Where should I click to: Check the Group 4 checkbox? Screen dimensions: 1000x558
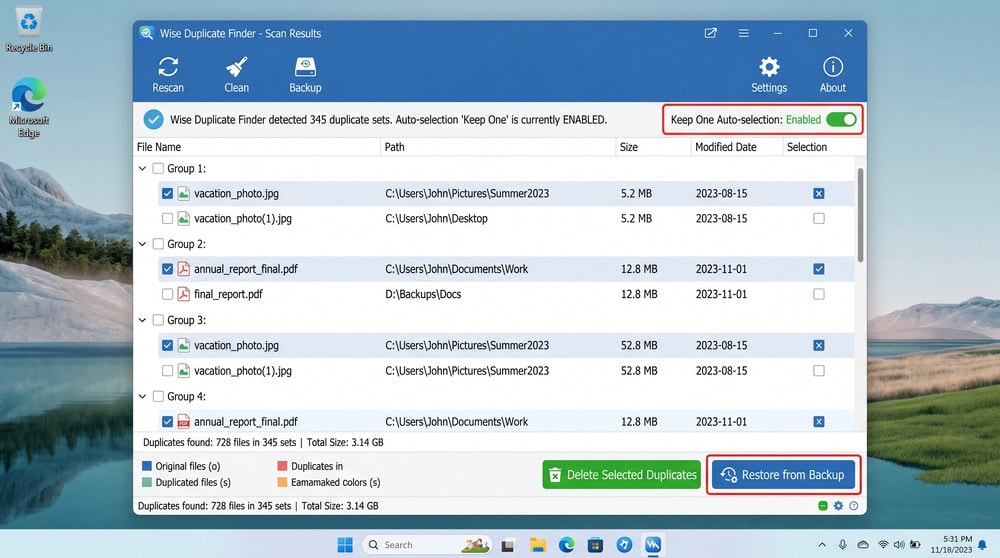[x=158, y=397]
